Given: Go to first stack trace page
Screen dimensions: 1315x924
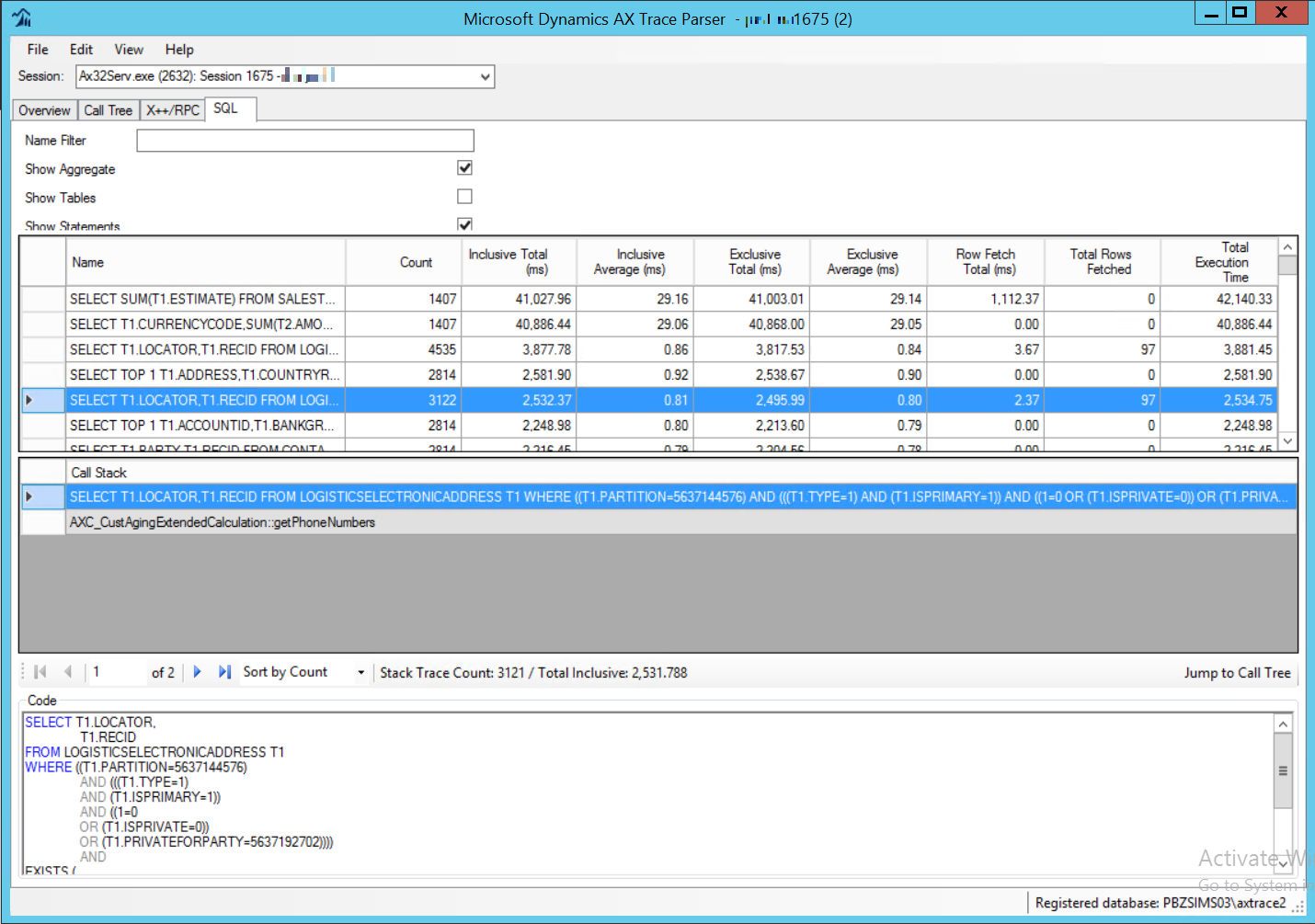Looking at the screenshot, I should 40,672.
